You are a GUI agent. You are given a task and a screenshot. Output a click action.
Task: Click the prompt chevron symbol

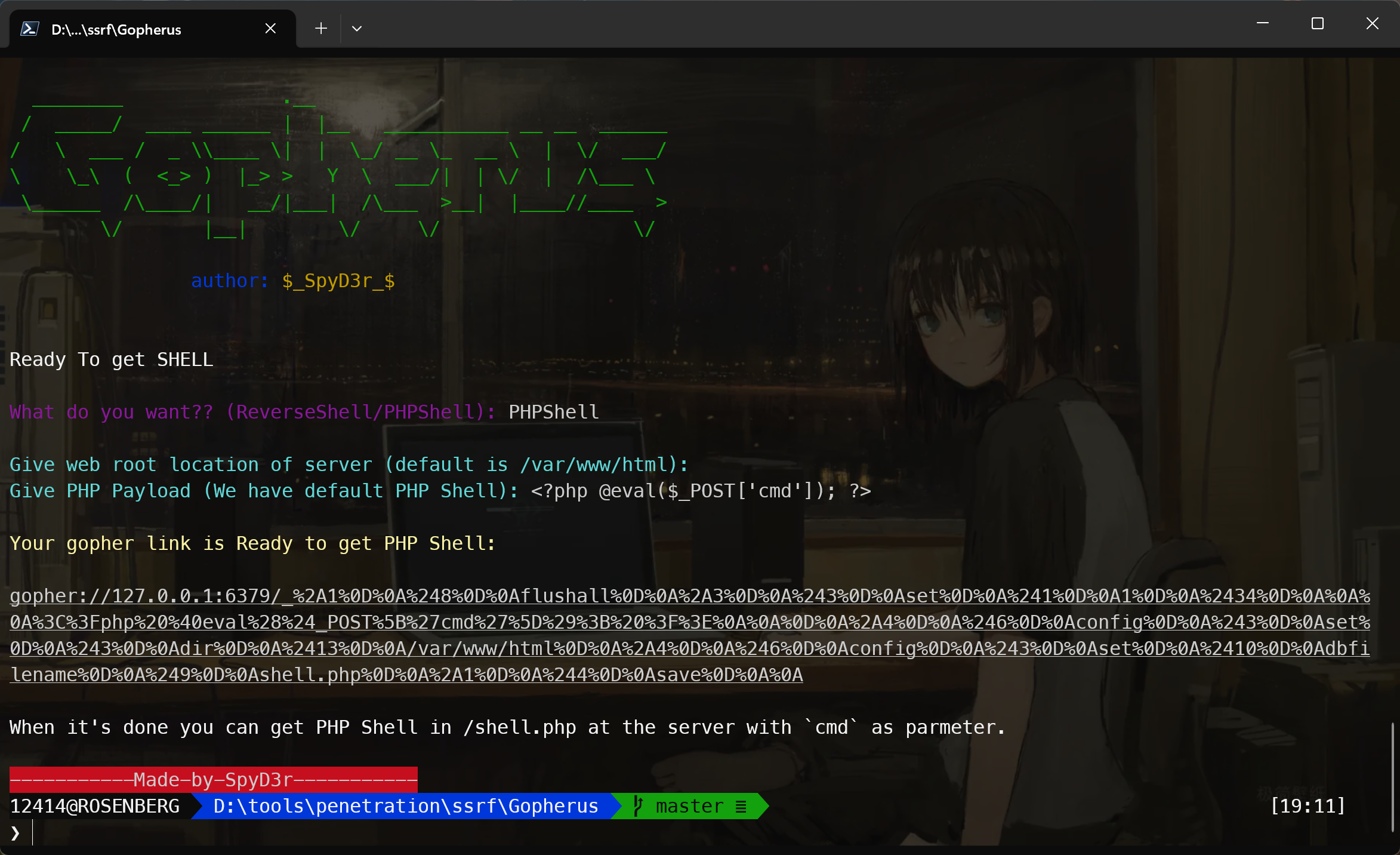(16, 832)
